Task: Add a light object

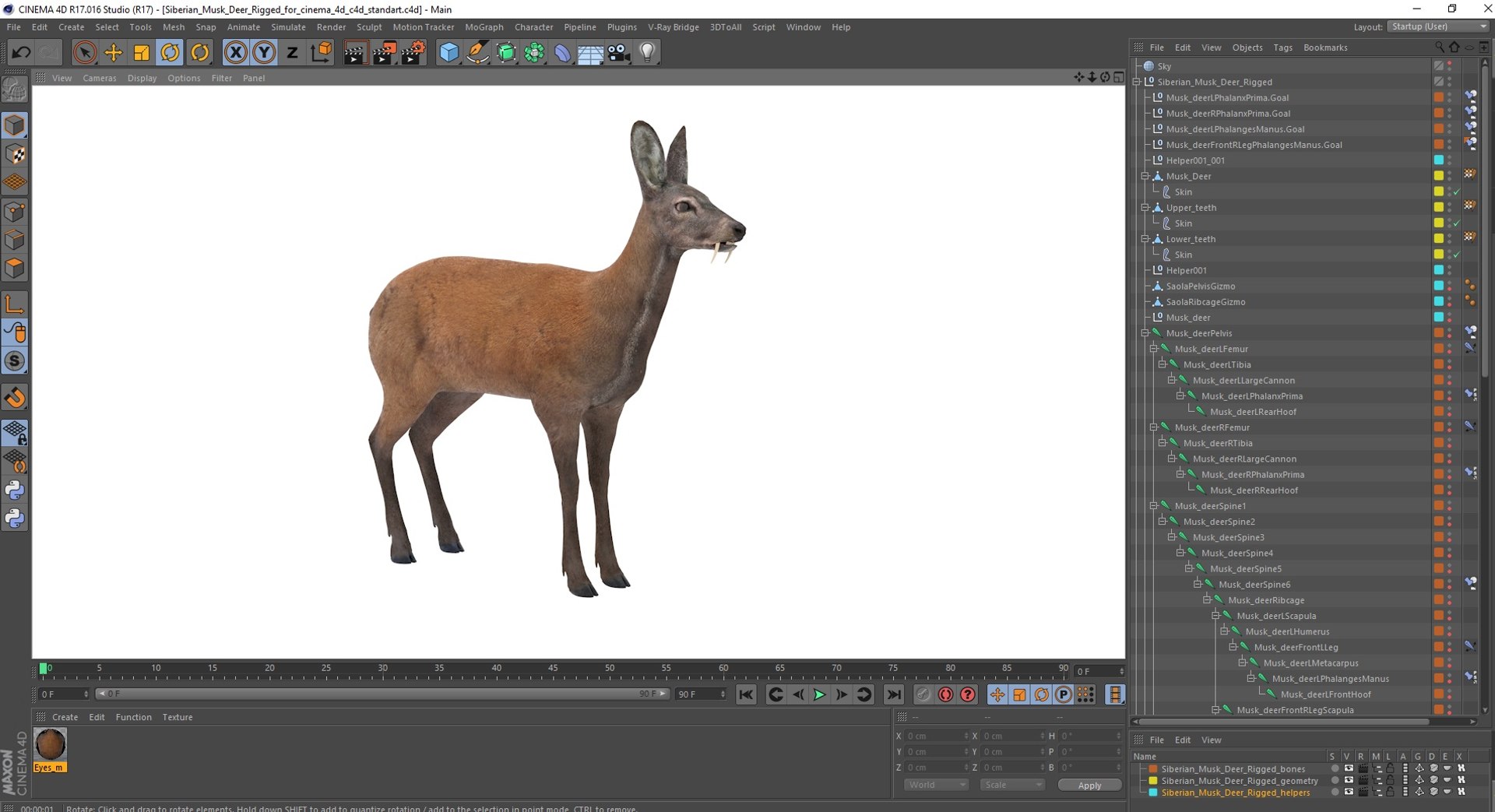Action: (x=647, y=53)
